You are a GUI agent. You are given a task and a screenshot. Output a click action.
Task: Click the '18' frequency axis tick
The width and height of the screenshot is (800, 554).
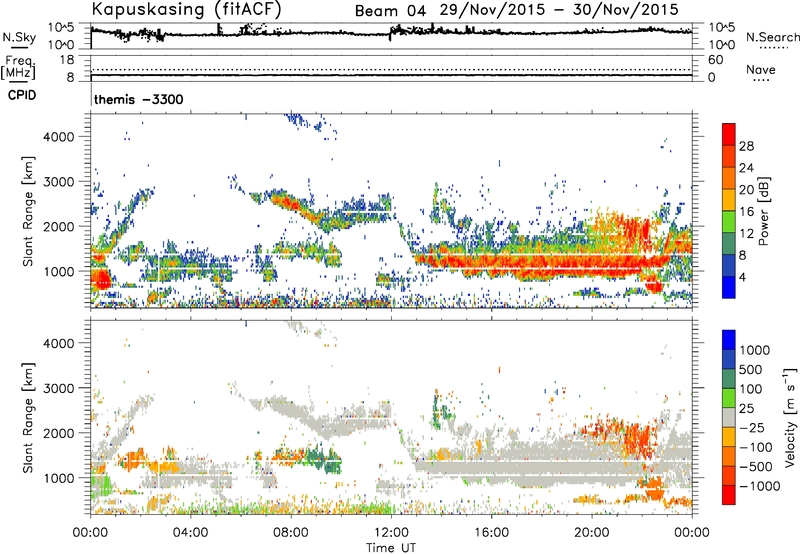tap(66, 60)
